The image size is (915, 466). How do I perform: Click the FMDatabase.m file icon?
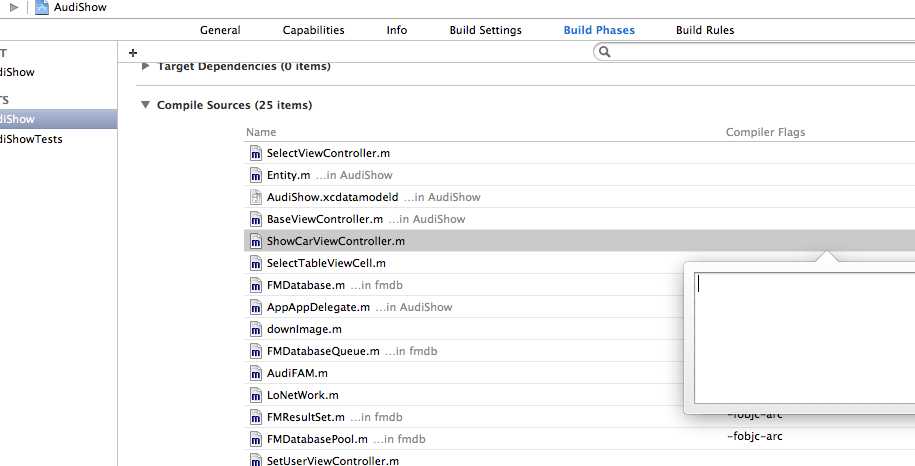pos(256,285)
